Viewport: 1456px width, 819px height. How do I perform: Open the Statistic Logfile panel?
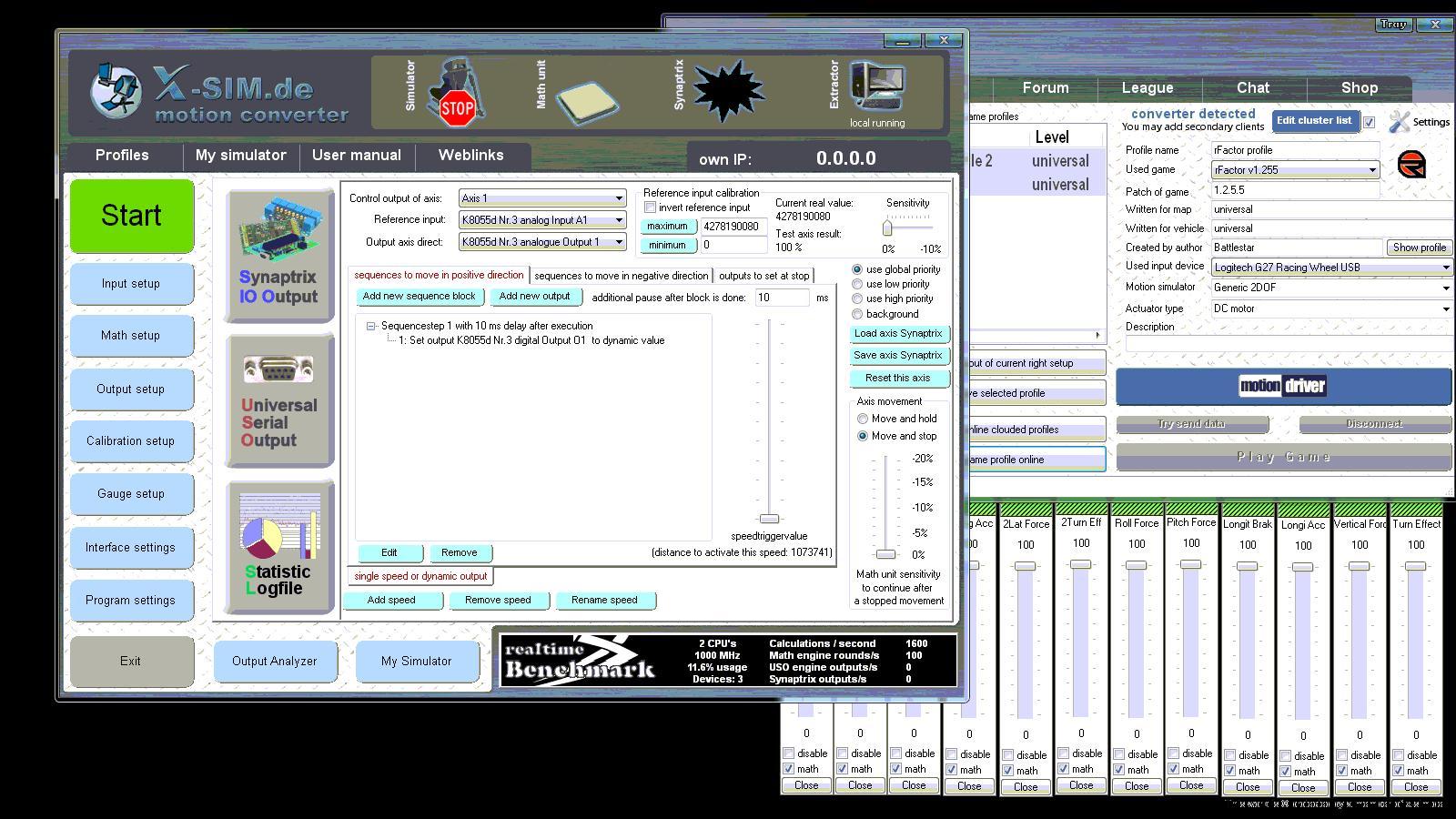tap(278, 547)
